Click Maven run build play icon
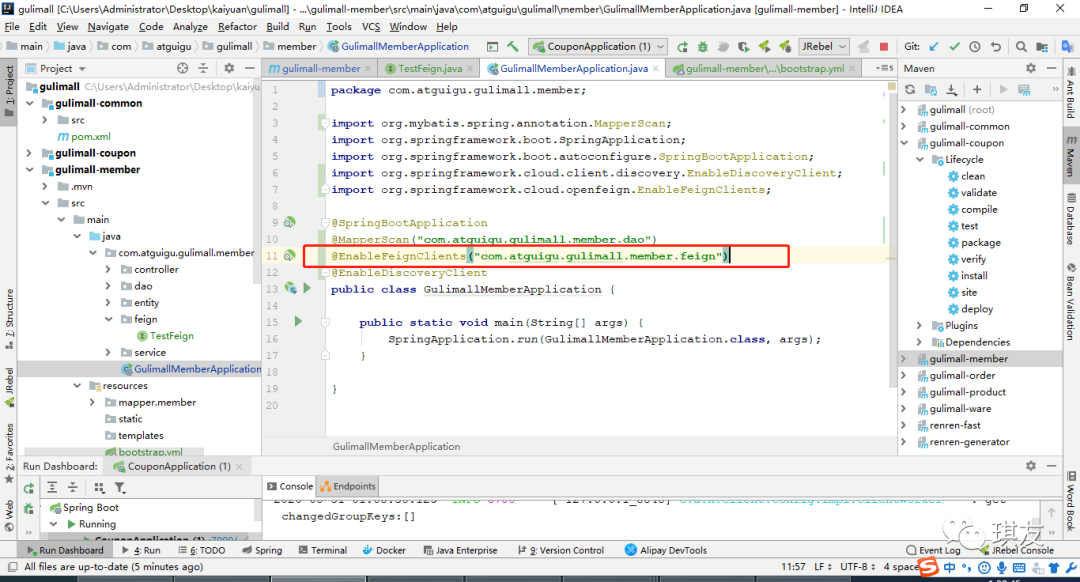Screen dimensions: 1080x582 [1003, 90]
